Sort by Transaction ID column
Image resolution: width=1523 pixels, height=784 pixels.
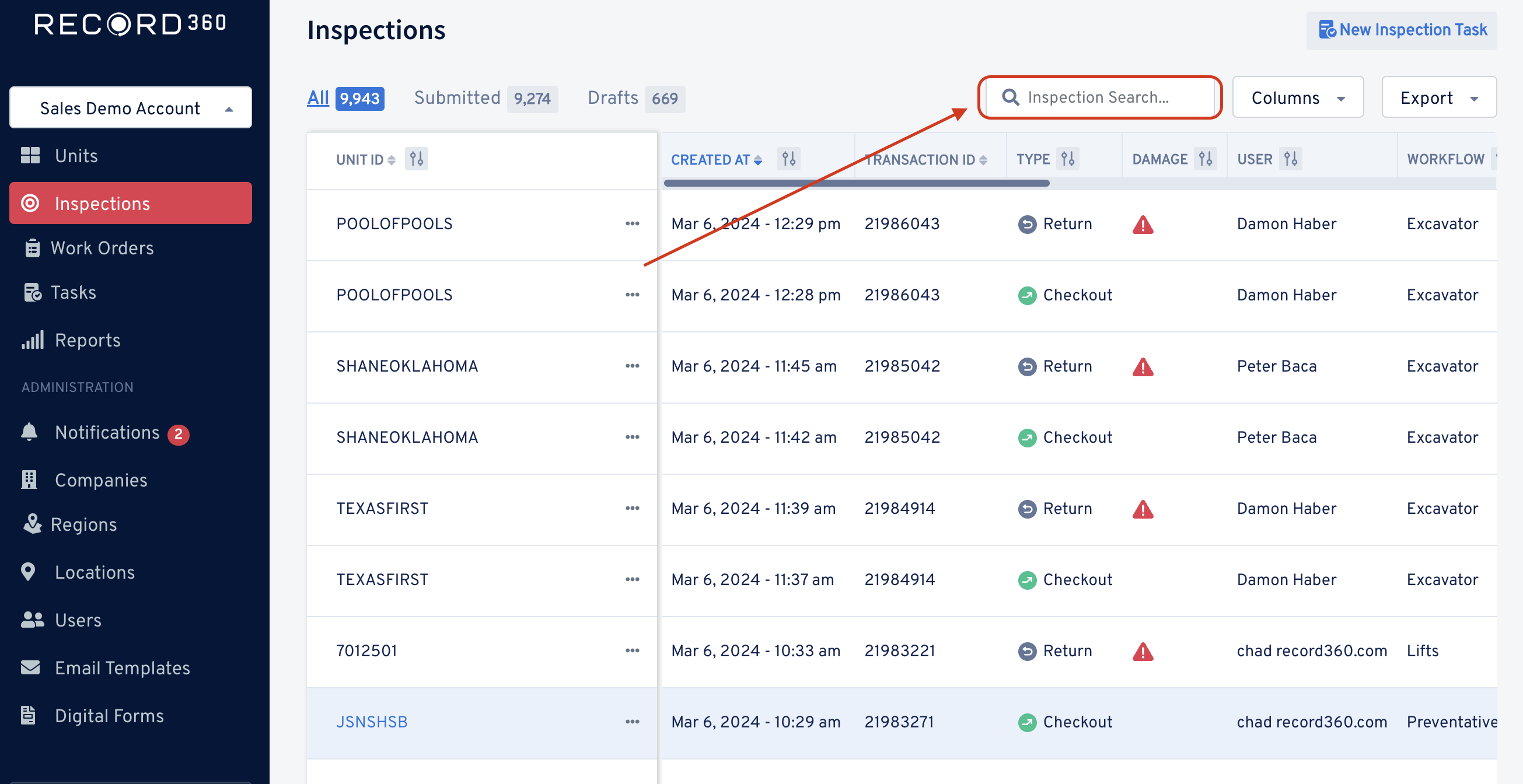[926, 160]
